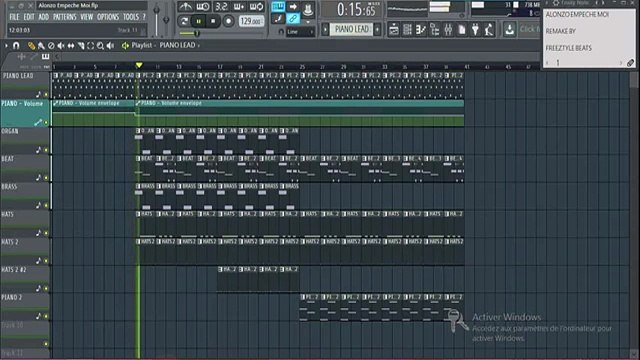
Task: Select the Slip tool
Action: point(71,46)
